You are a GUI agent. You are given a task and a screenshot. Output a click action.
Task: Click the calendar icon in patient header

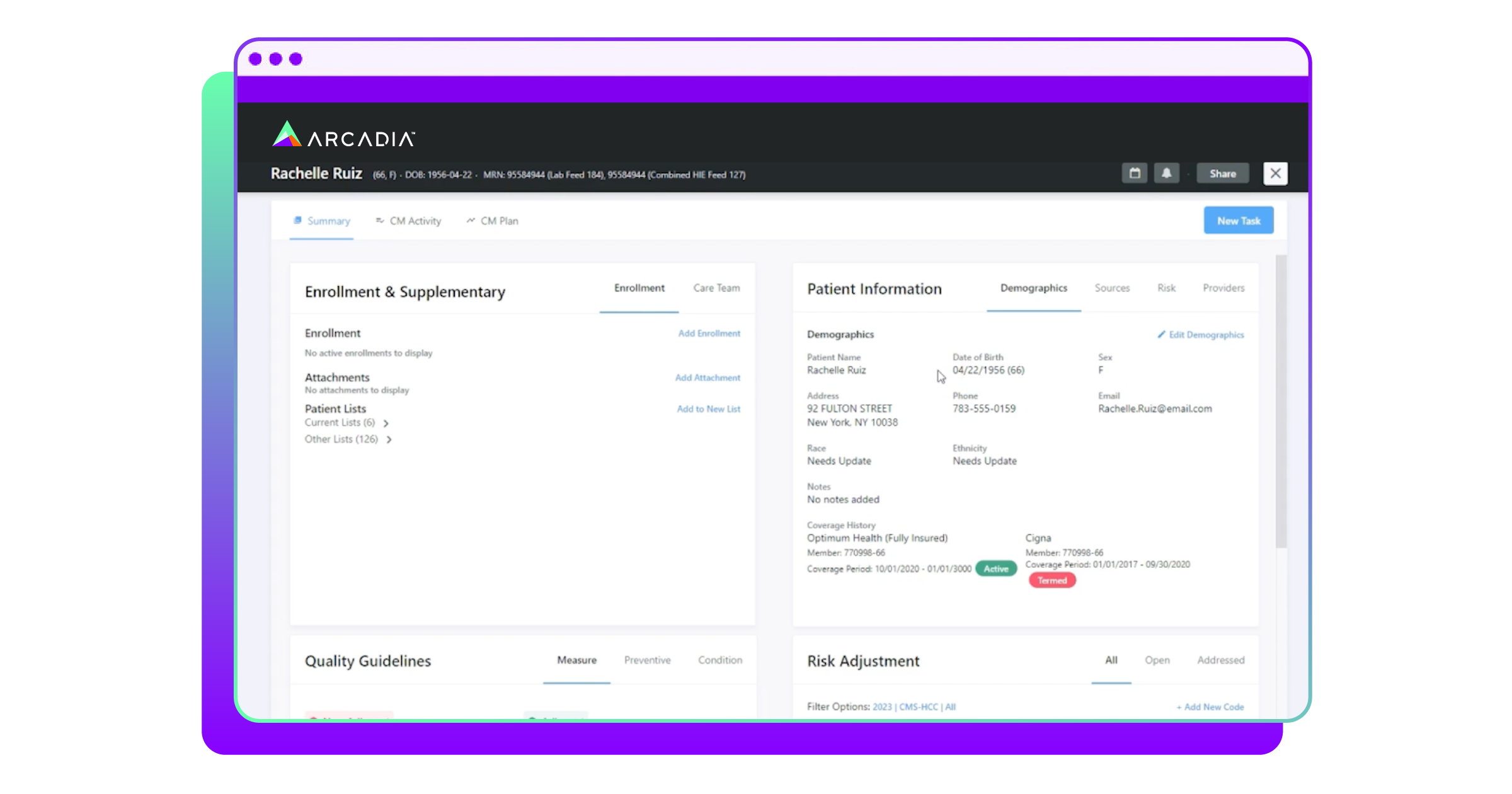coord(1134,173)
